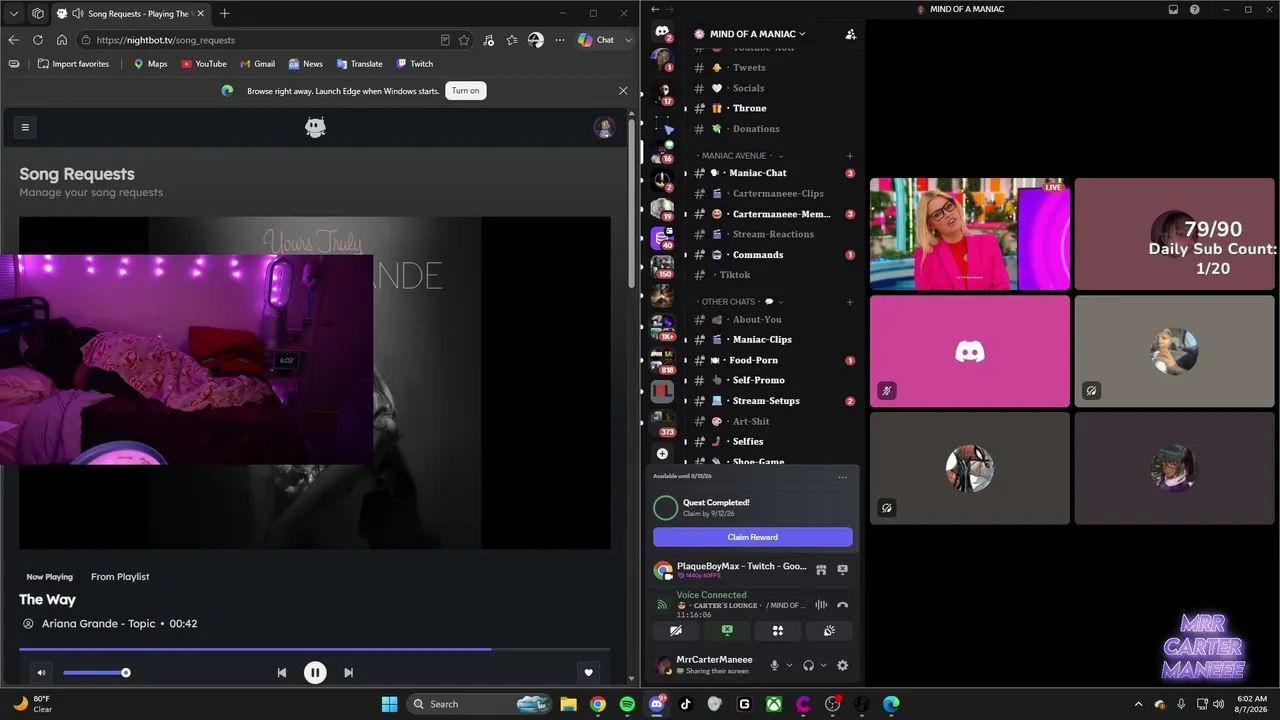1280x720 pixels.
Task: Open Discord help question mark
Action: (x=1195, y=10)
